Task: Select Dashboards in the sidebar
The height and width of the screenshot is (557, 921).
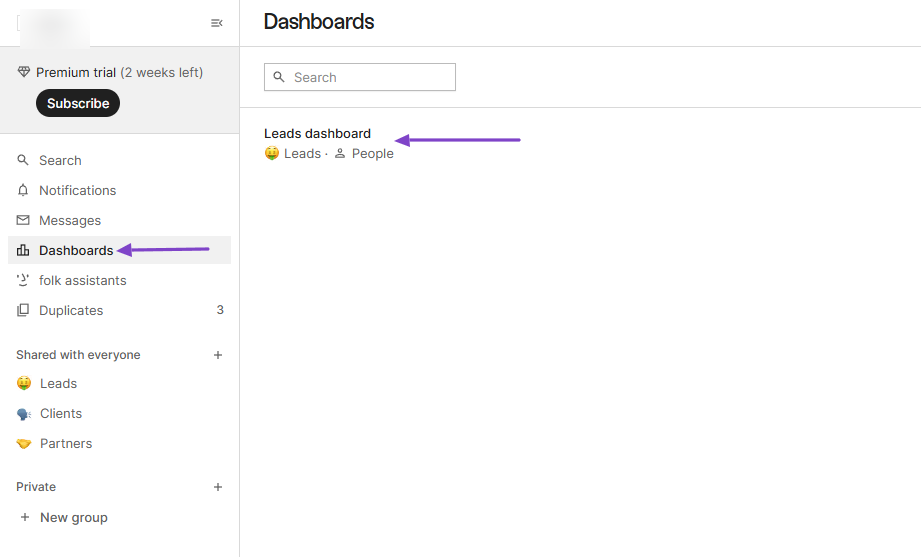Action: (119, 250)
